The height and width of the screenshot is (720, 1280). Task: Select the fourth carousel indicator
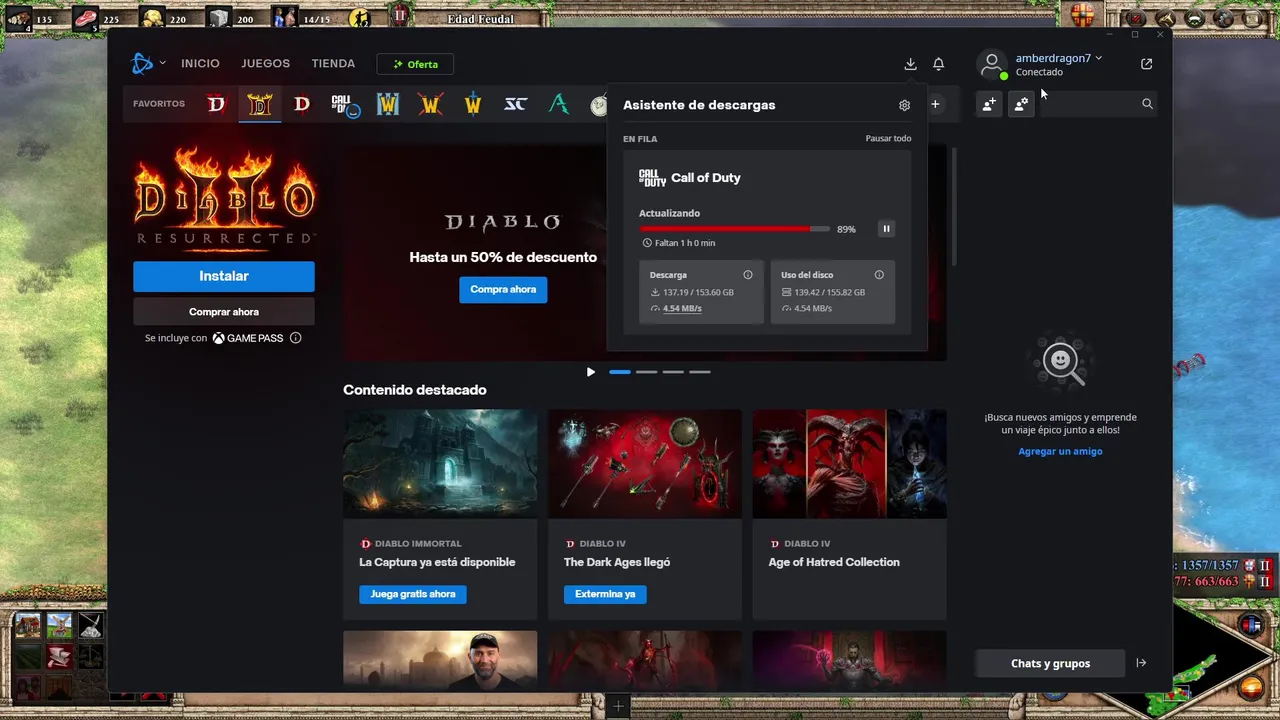[700, 372]
